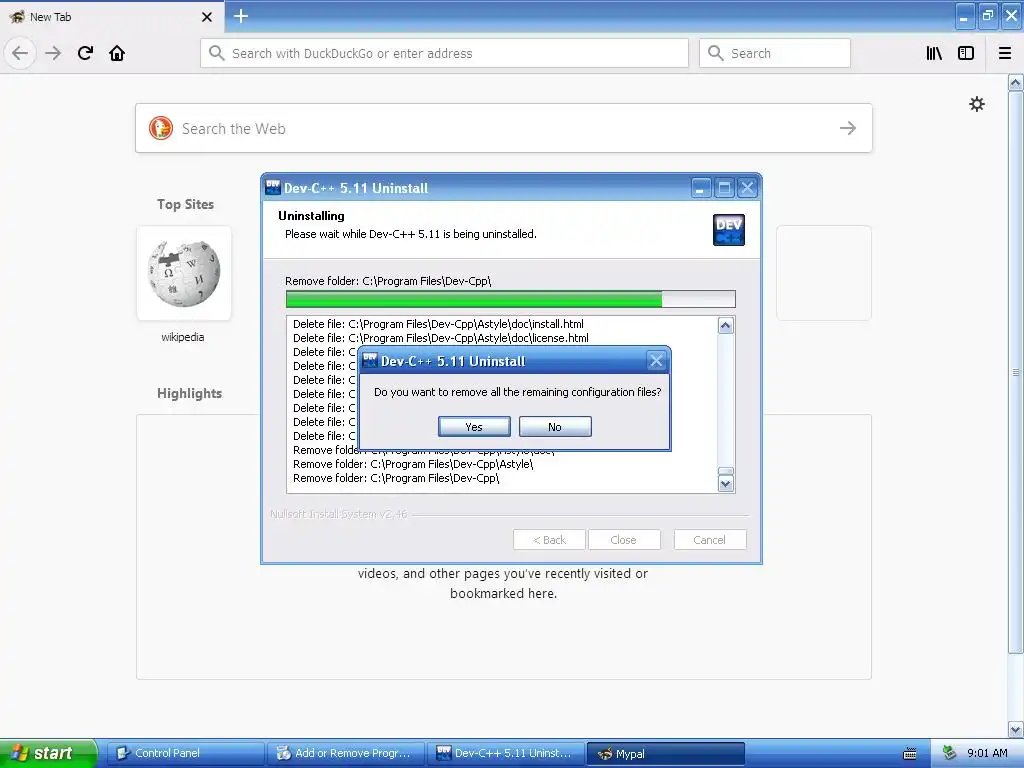Click the Search the Web field

pos(504,128)
